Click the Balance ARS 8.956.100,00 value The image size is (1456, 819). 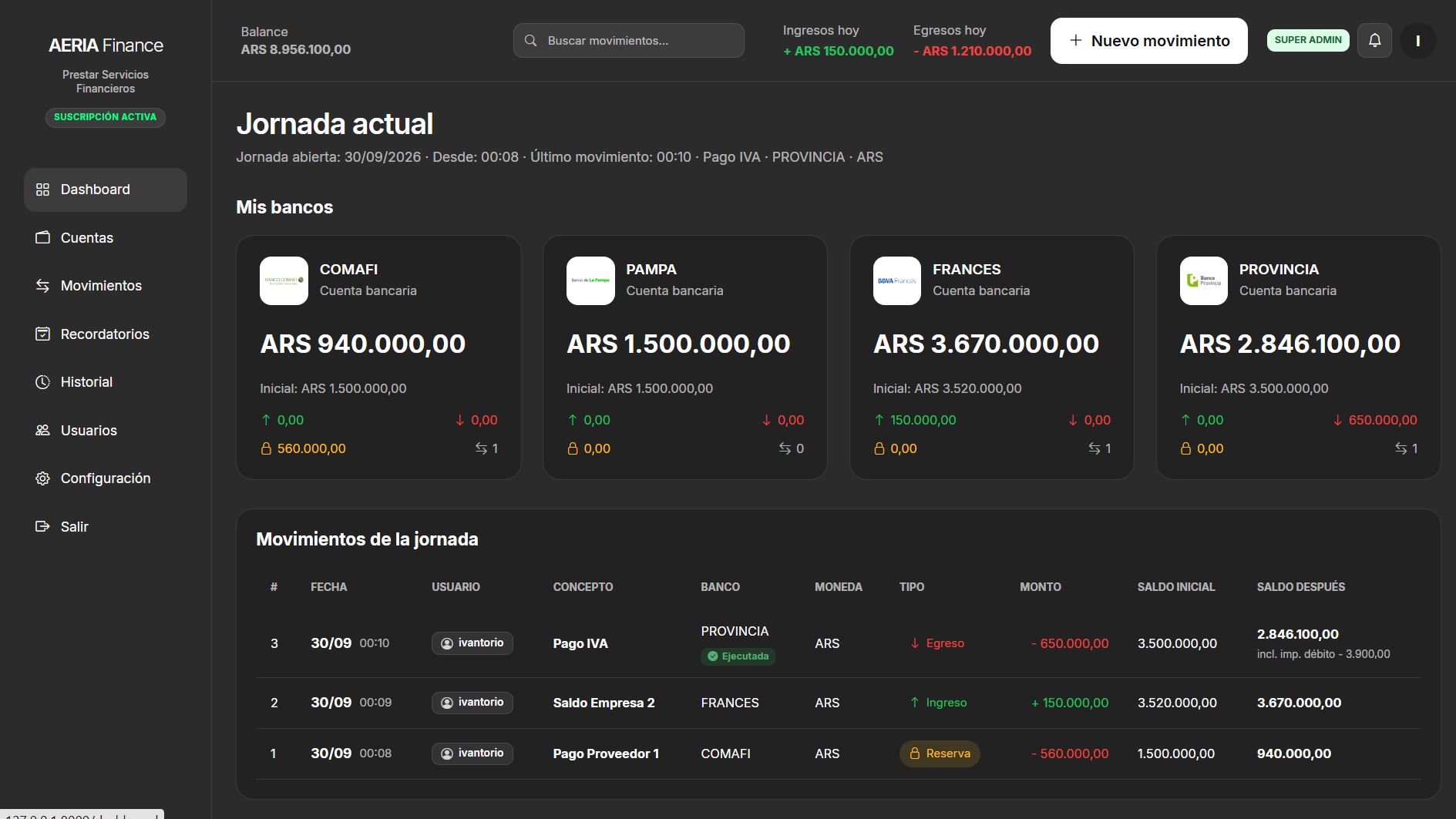coord(296,49)
